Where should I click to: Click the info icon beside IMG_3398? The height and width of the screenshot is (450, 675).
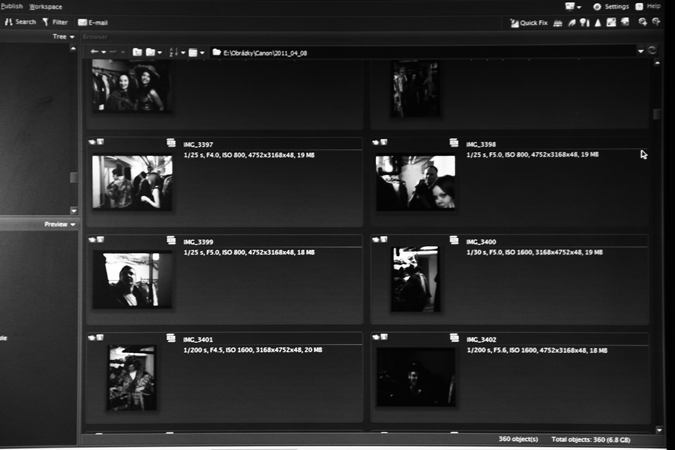454,143
